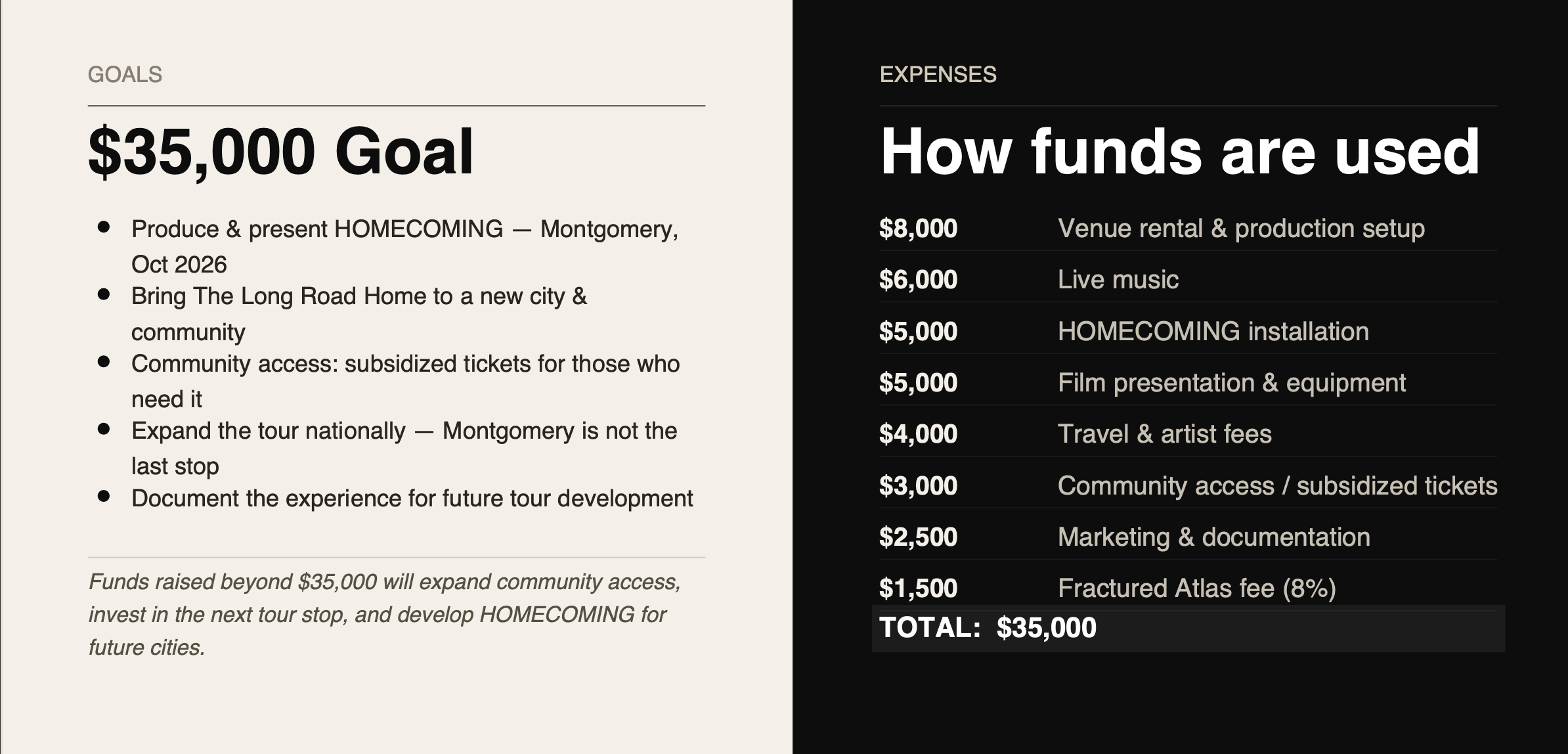This screenshot has width=1568, height=754.
Task: Click the italic Funds raised beyond $35,000 note
Action: point(385,615)
